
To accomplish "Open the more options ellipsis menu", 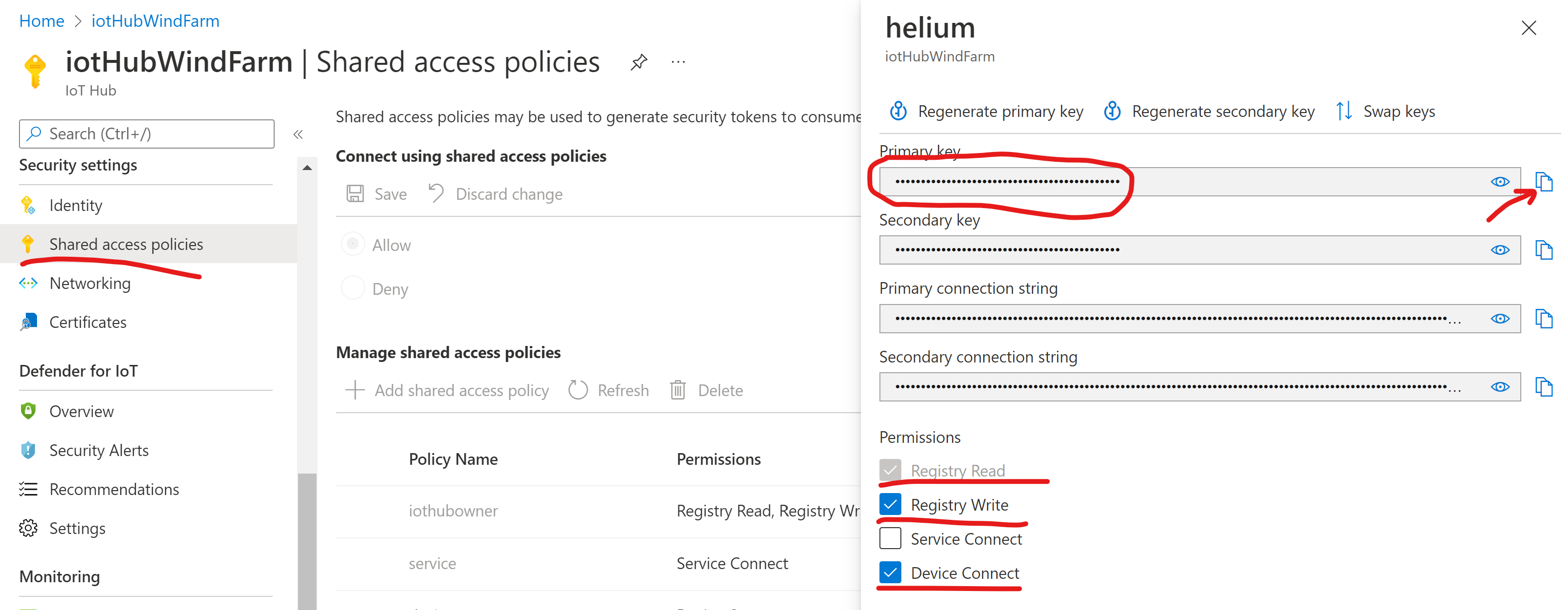I will click(x=678, y=62).
